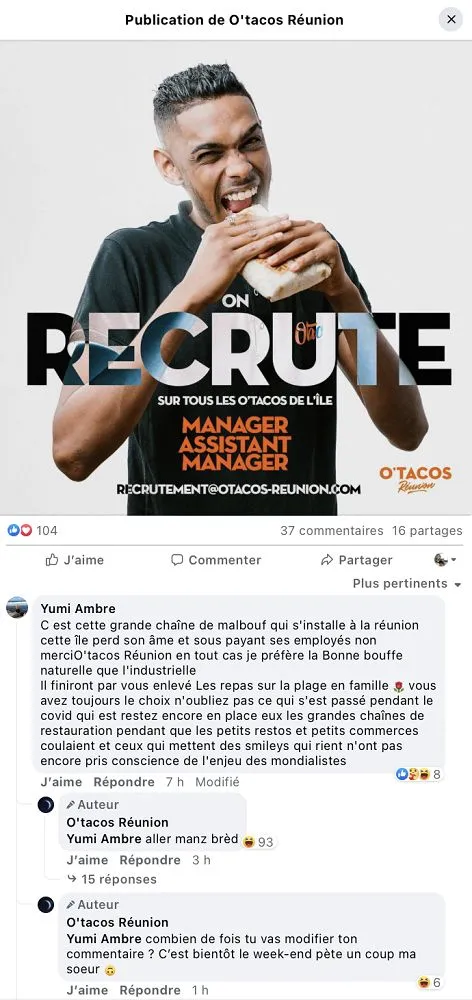
Task: View 93 reactions on 'aller manz brèd' reply
Action: (259, 842)
